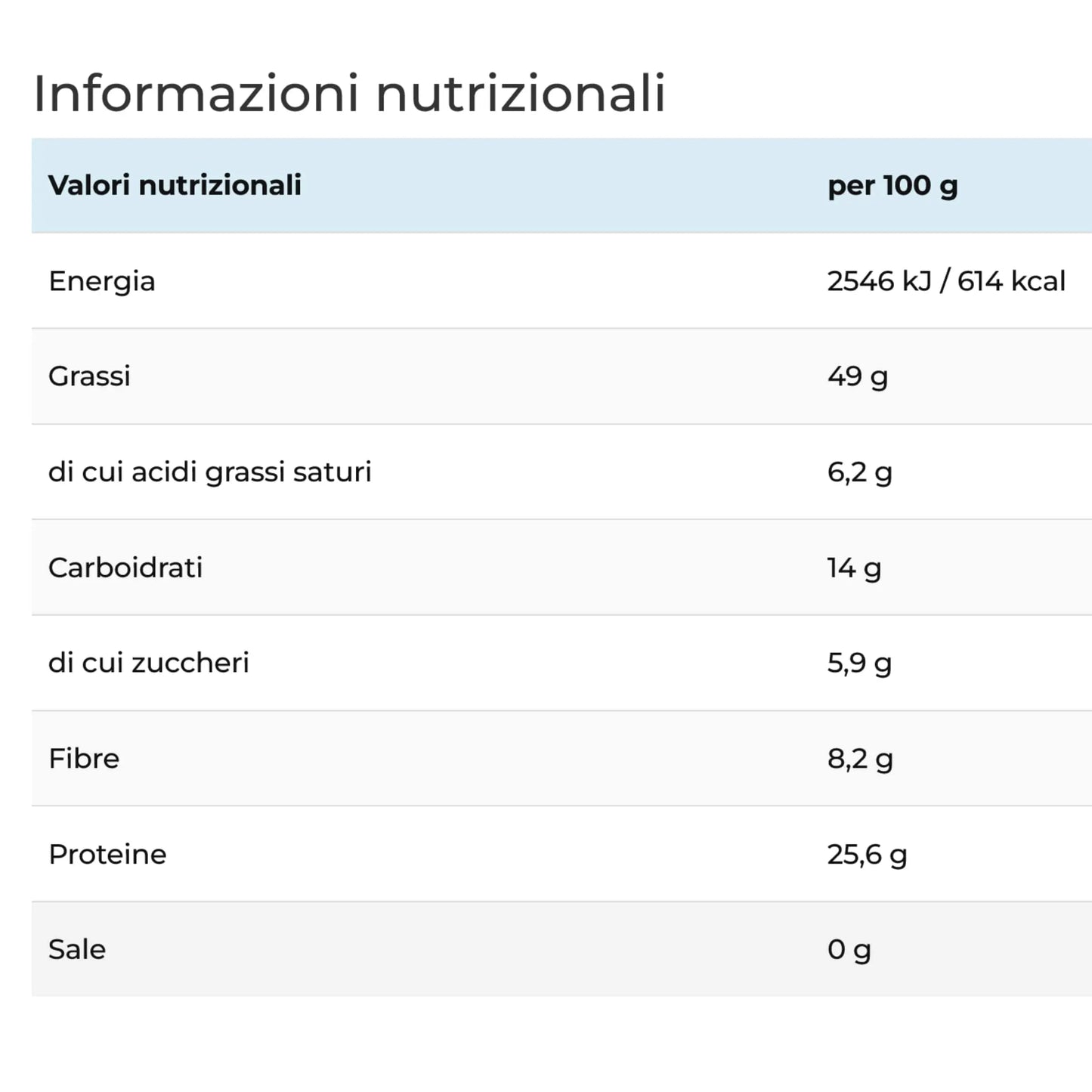Click the 0 g salt value

pyautogui.click(x=849, y=950)
